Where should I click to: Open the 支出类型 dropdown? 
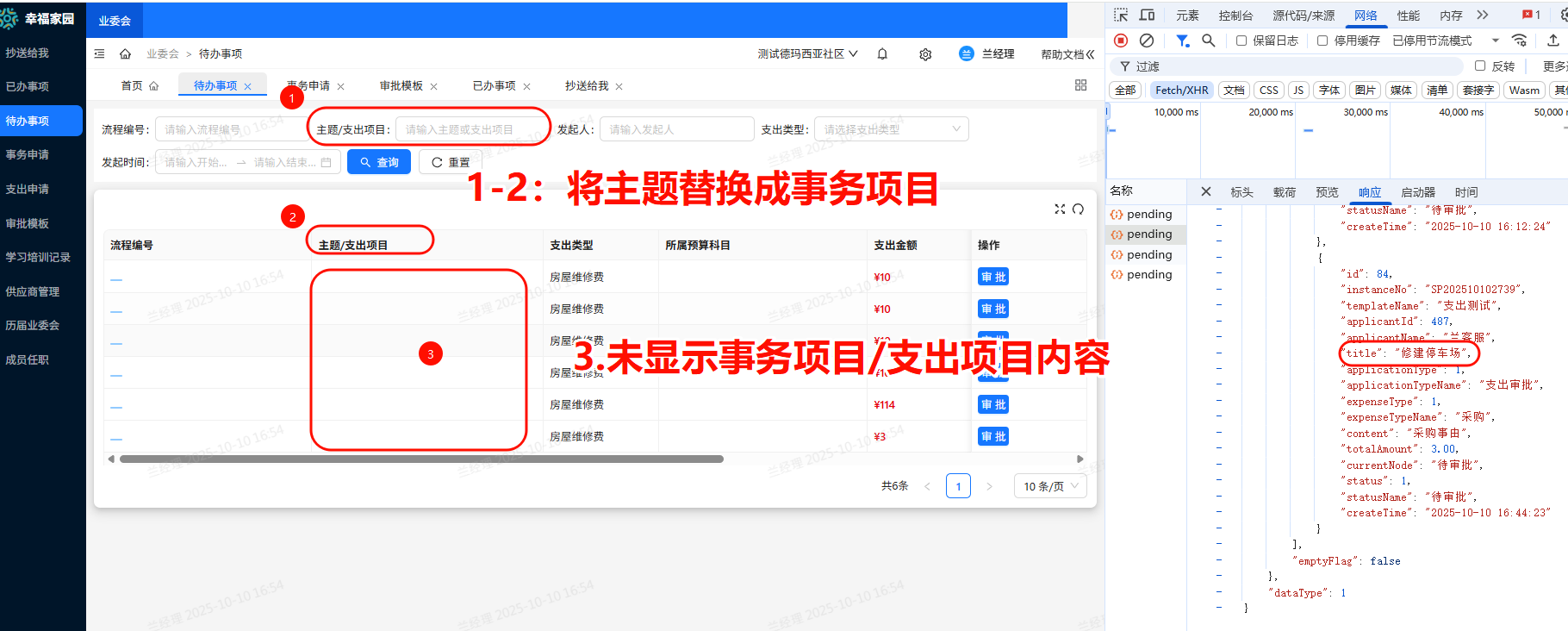pyautogui.click(x=892, y=129)
